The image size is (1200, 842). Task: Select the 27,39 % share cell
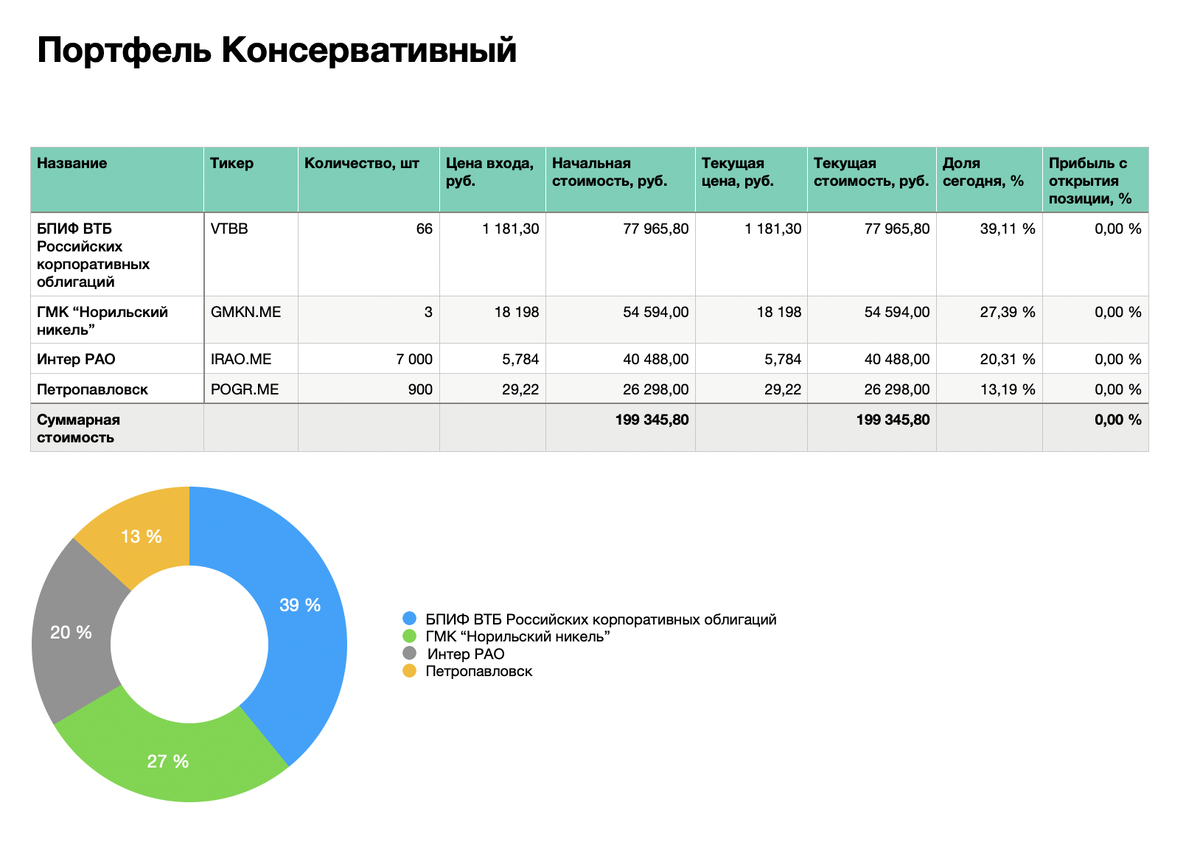[990, 320]
